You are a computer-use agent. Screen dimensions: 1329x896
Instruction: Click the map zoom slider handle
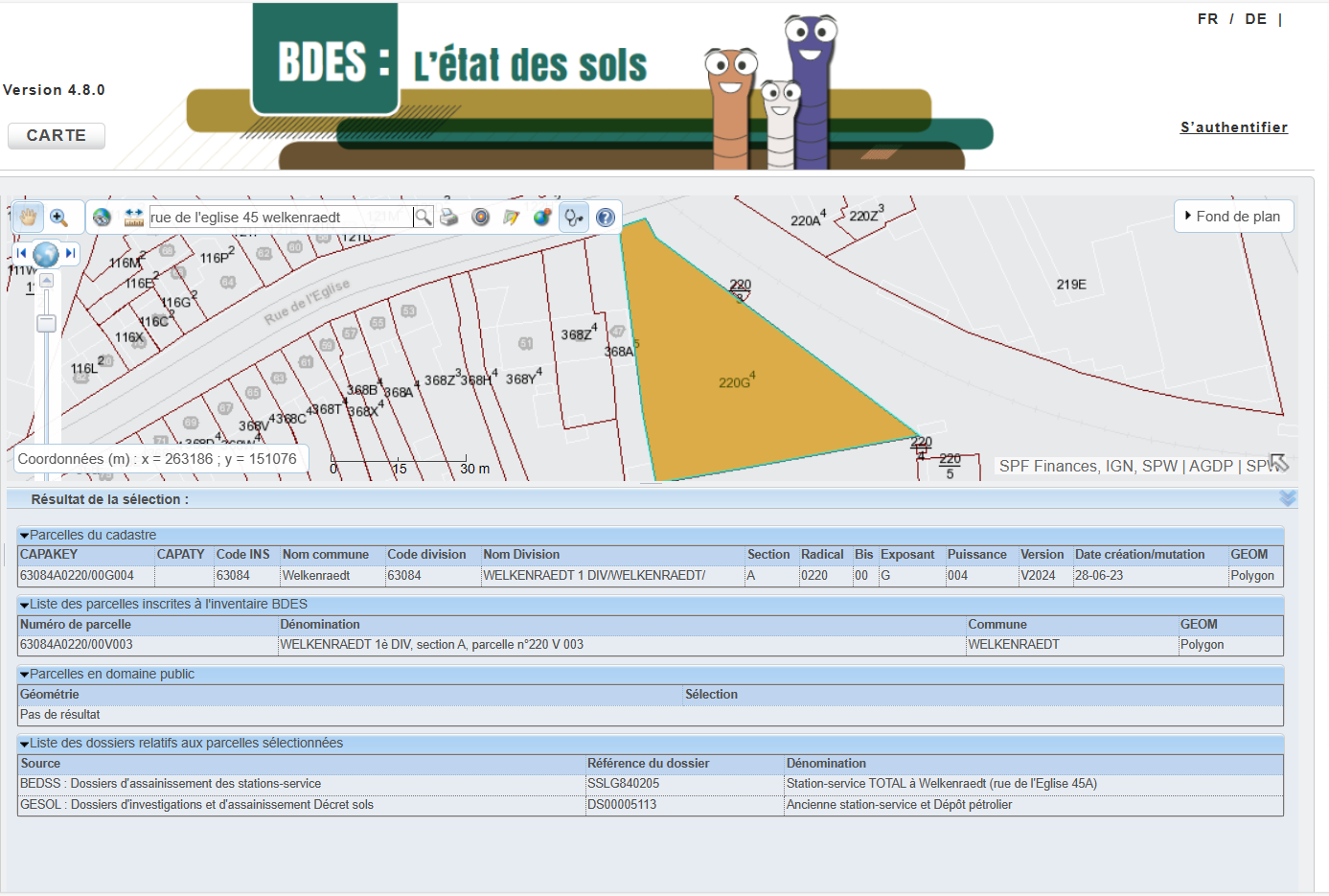(46, 324)
